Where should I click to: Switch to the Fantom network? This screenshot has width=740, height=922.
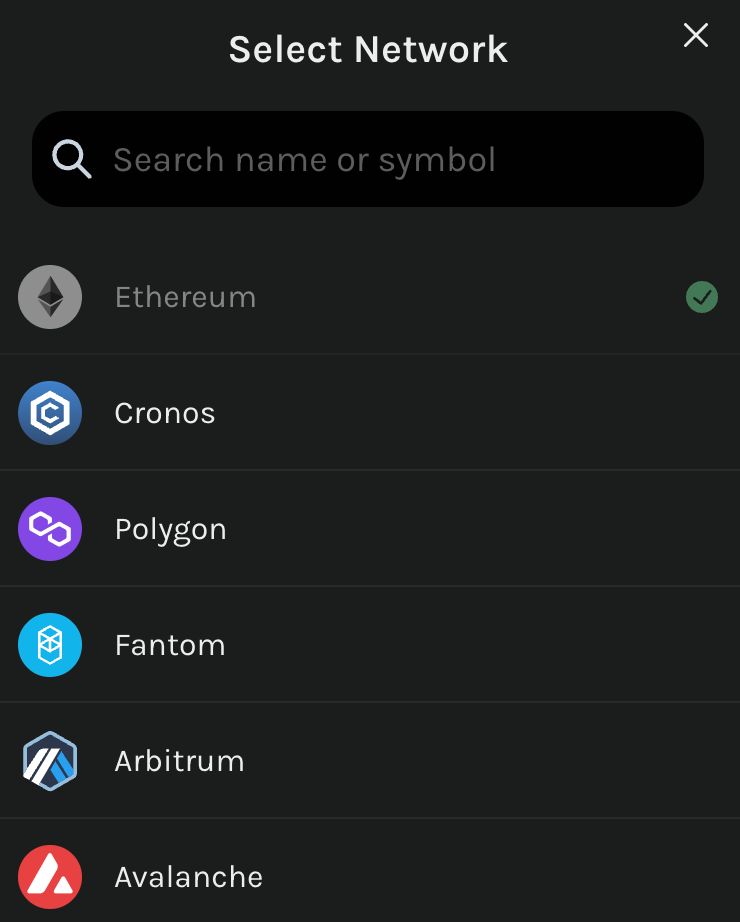coord(370,644)
